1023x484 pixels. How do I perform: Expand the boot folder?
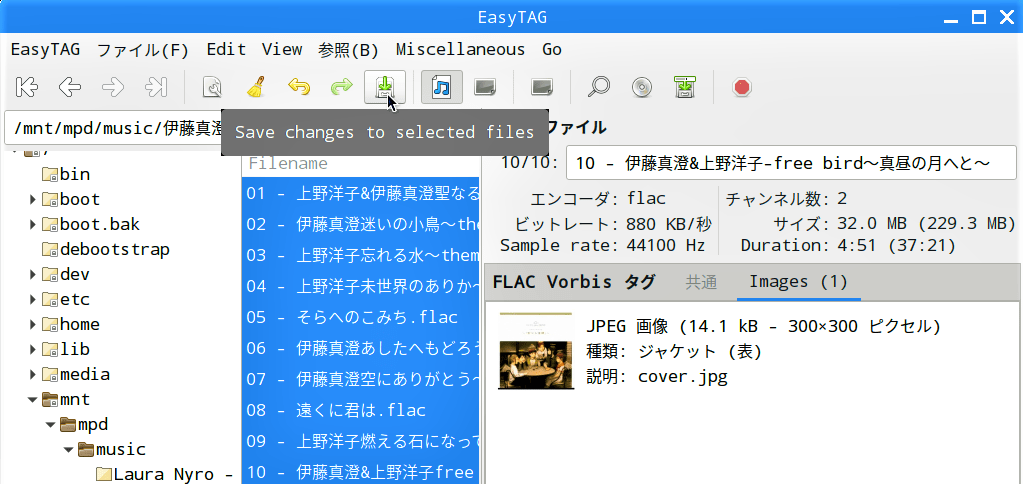(x=33, y=200)
